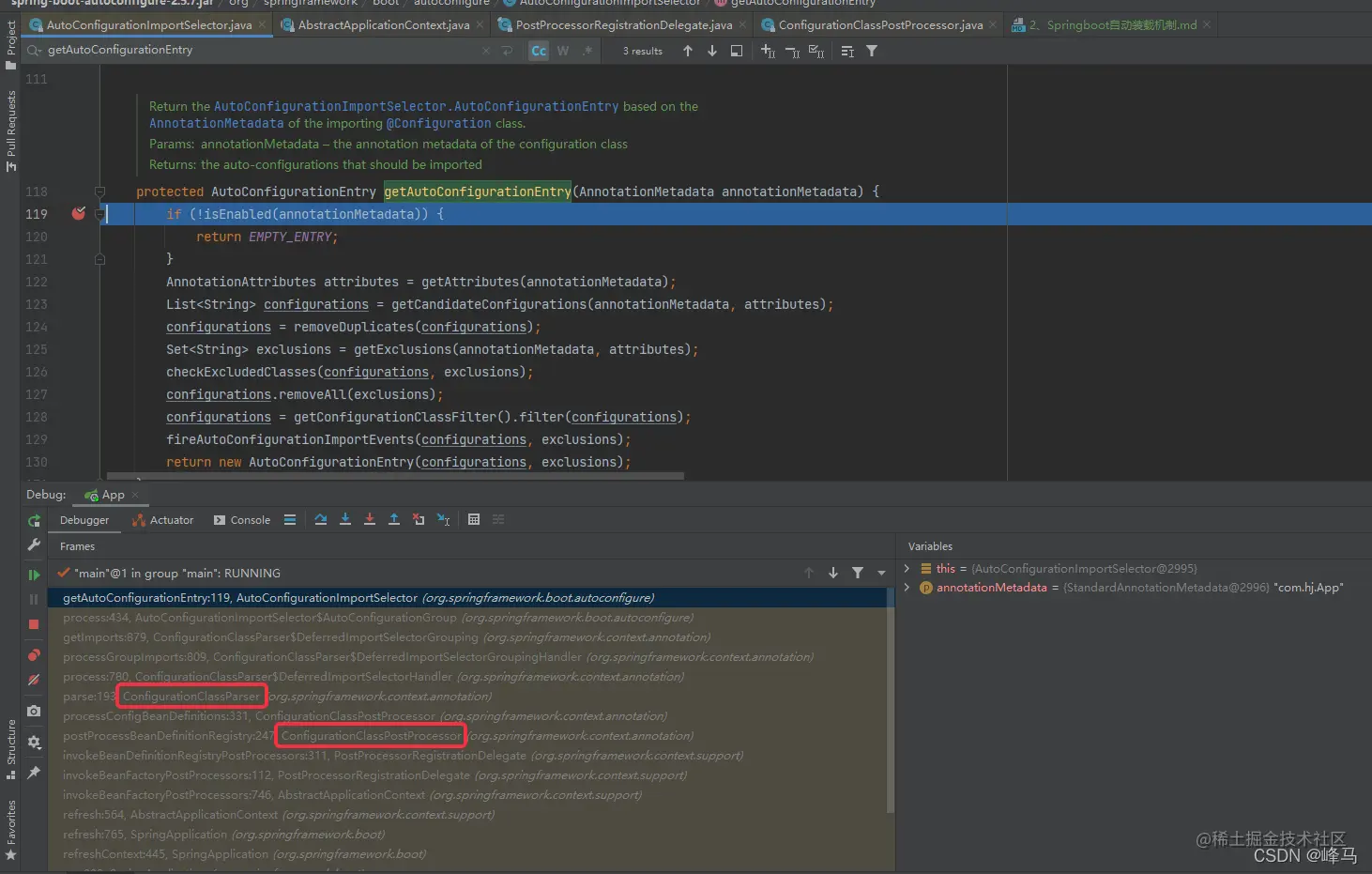Go to previous search occurrence
Viewport: 1372px width, 874px height.
(688, 51)
